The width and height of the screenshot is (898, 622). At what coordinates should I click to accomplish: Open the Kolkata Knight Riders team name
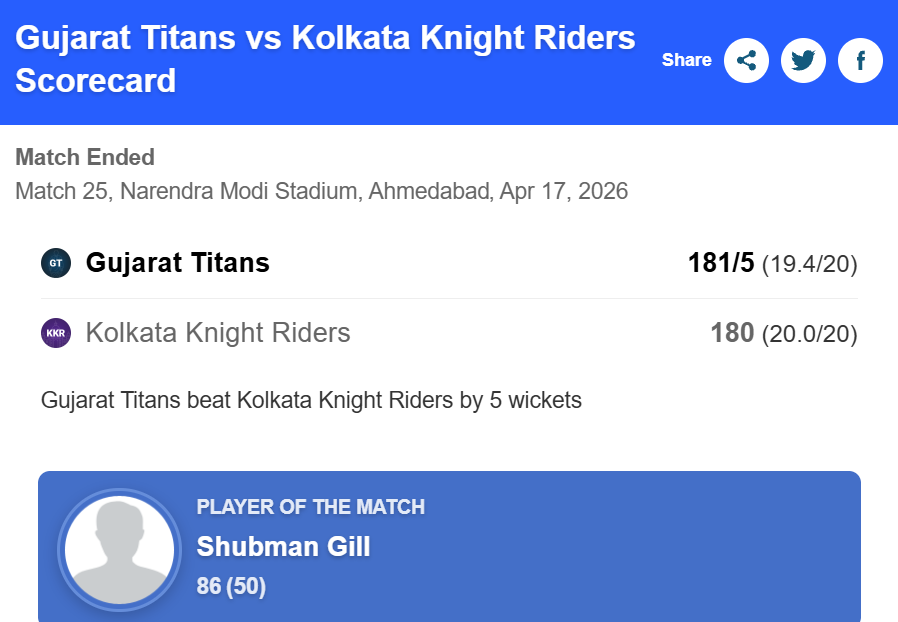(218, 332)
